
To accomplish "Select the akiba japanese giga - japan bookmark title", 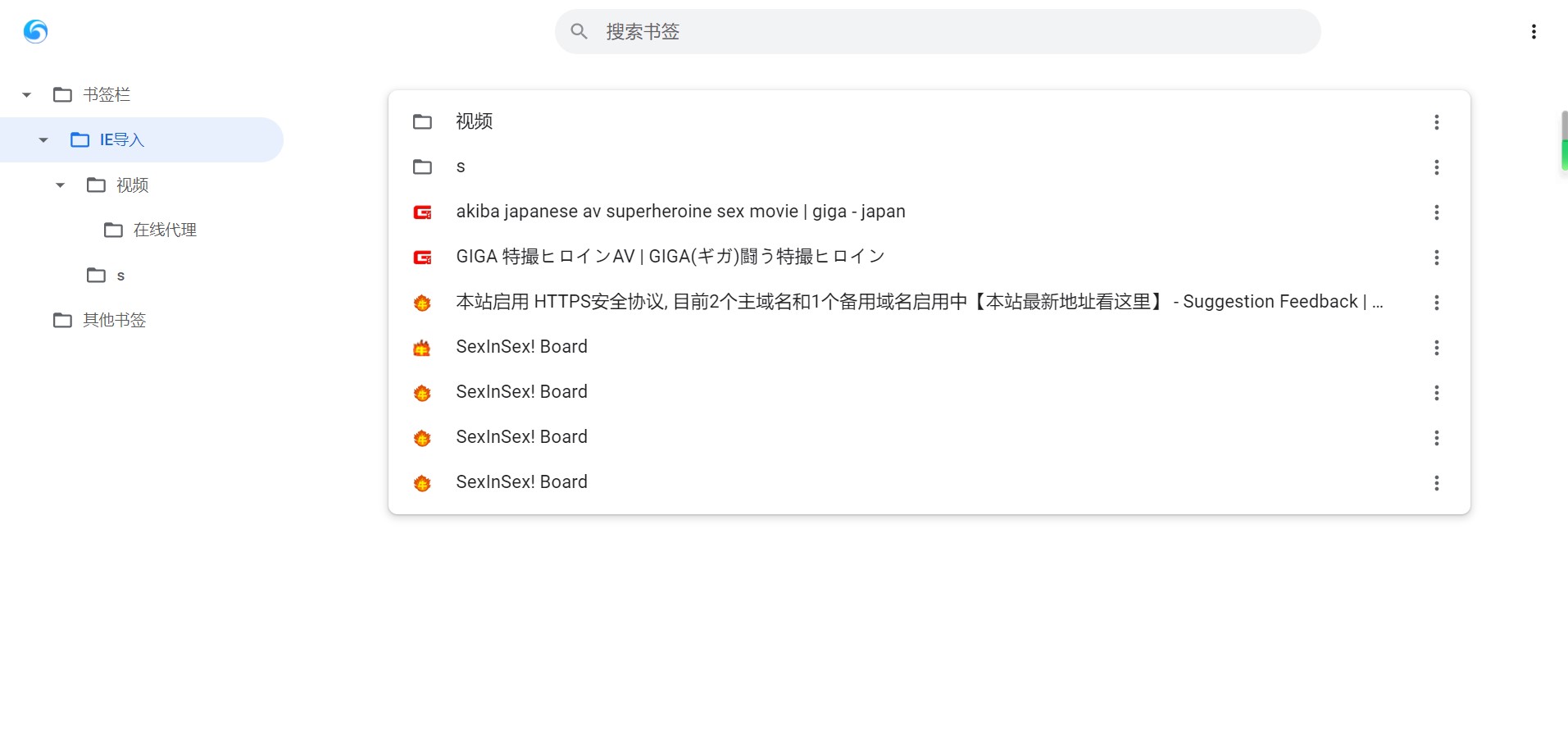I will (x=680, y=212).
